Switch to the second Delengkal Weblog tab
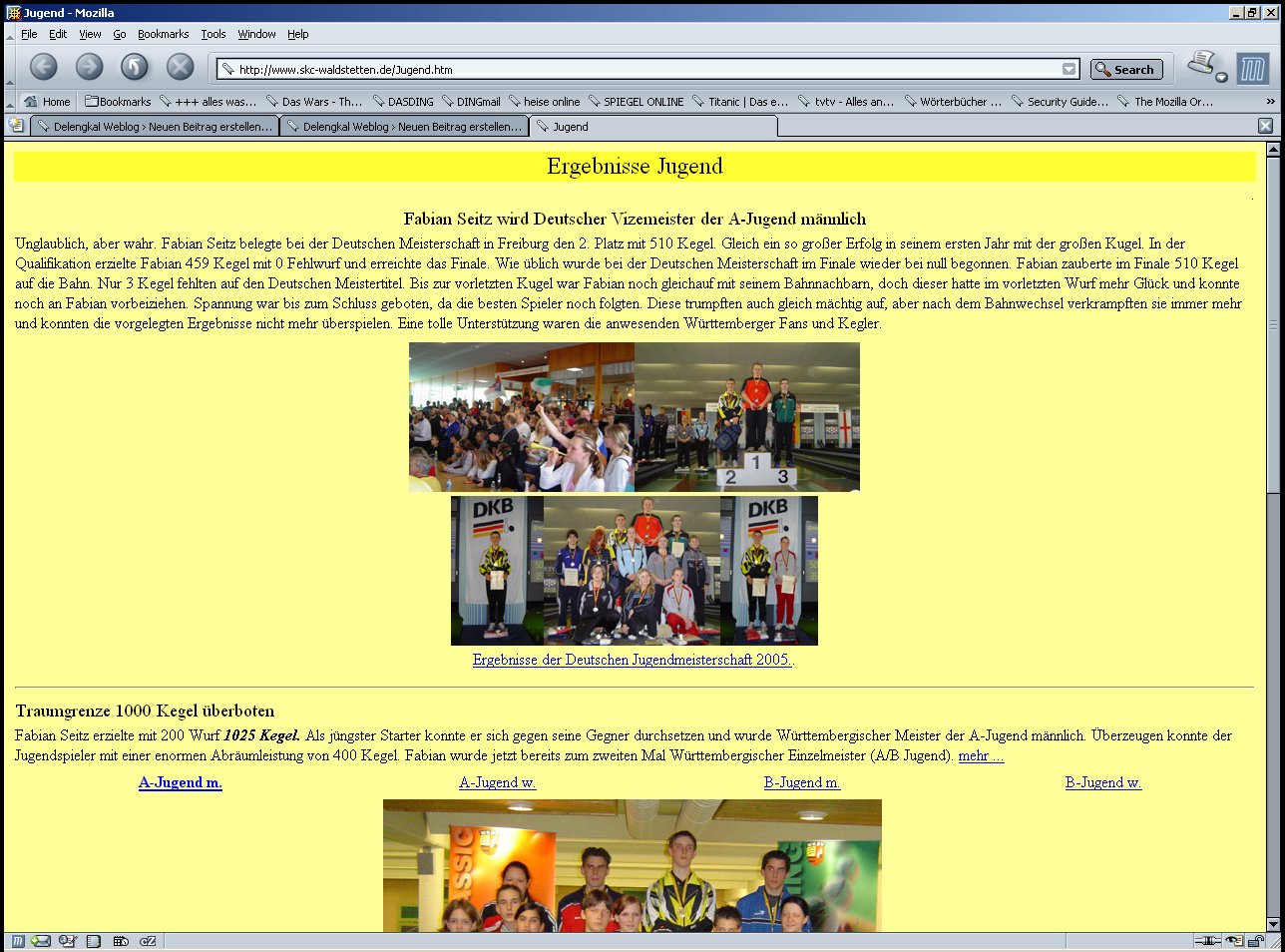The image size is (1285, 952). tap(404, 127)
